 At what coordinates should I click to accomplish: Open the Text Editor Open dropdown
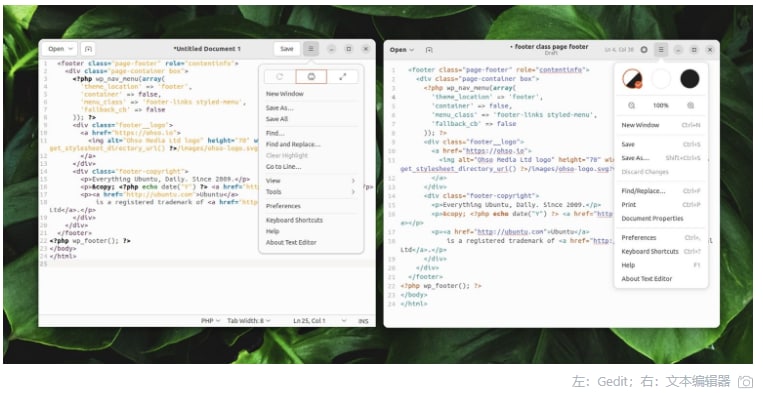coord(402,50)
